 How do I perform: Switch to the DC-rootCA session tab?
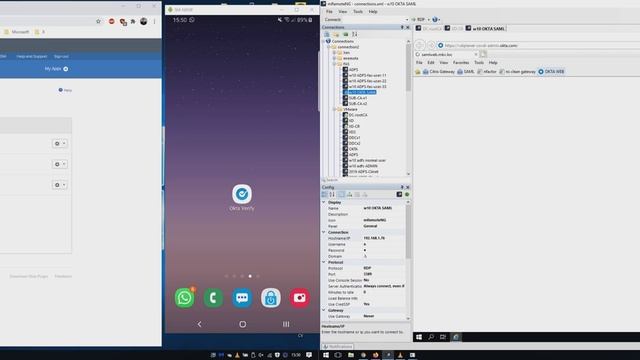pos(429,29)
